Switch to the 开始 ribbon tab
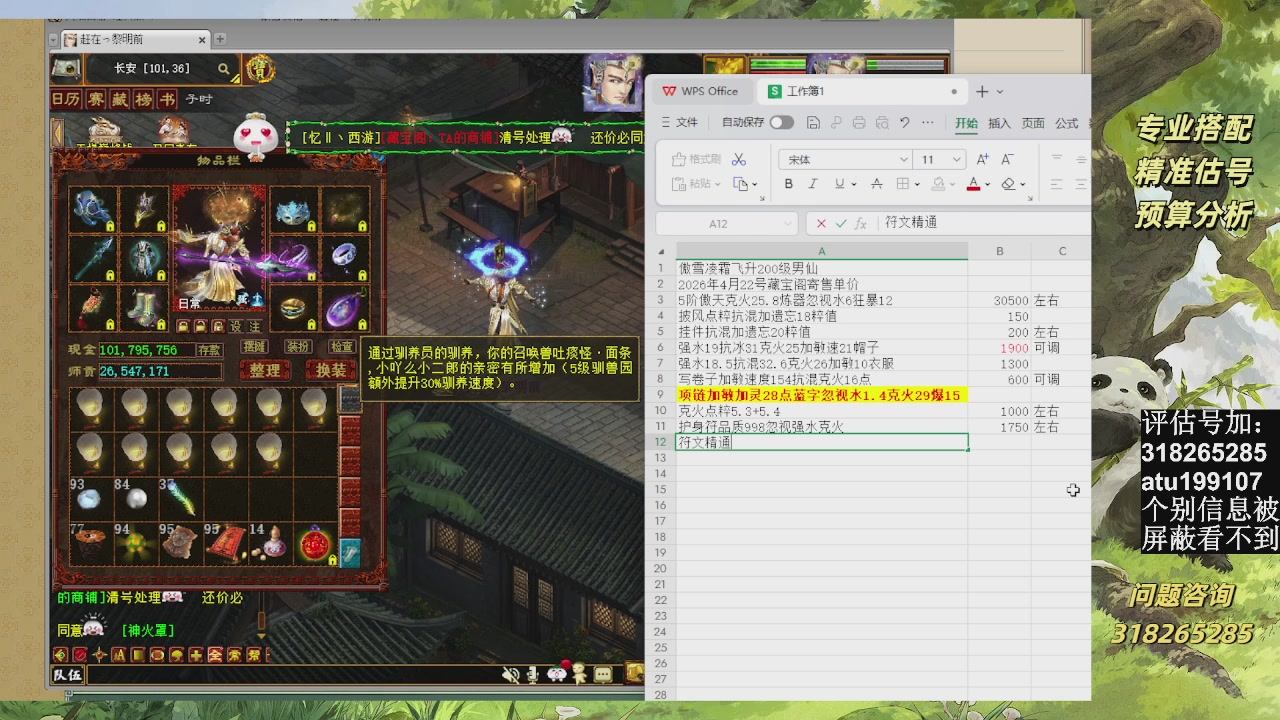 tap(966, 123)
